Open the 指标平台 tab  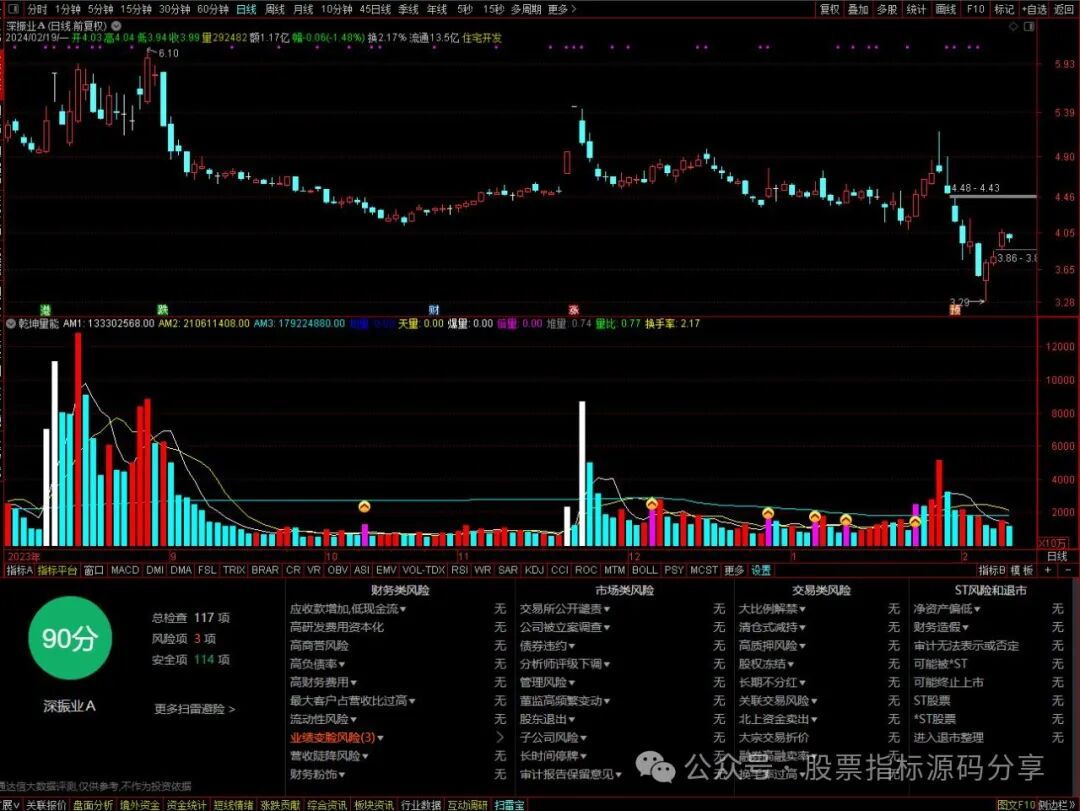click(x=57, y=570)
